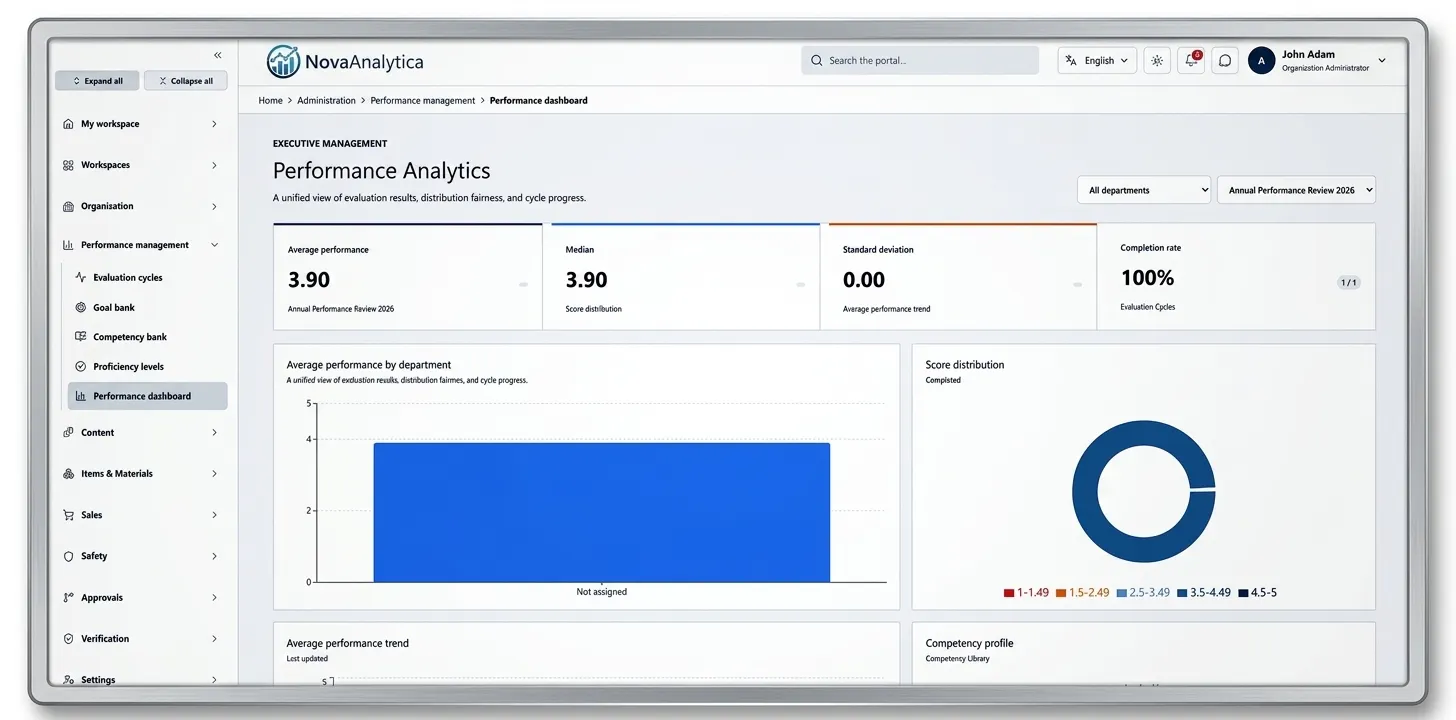Click the Collapse all button
1456x720 pixels.
pyautogui.click(x=186, y=81)
